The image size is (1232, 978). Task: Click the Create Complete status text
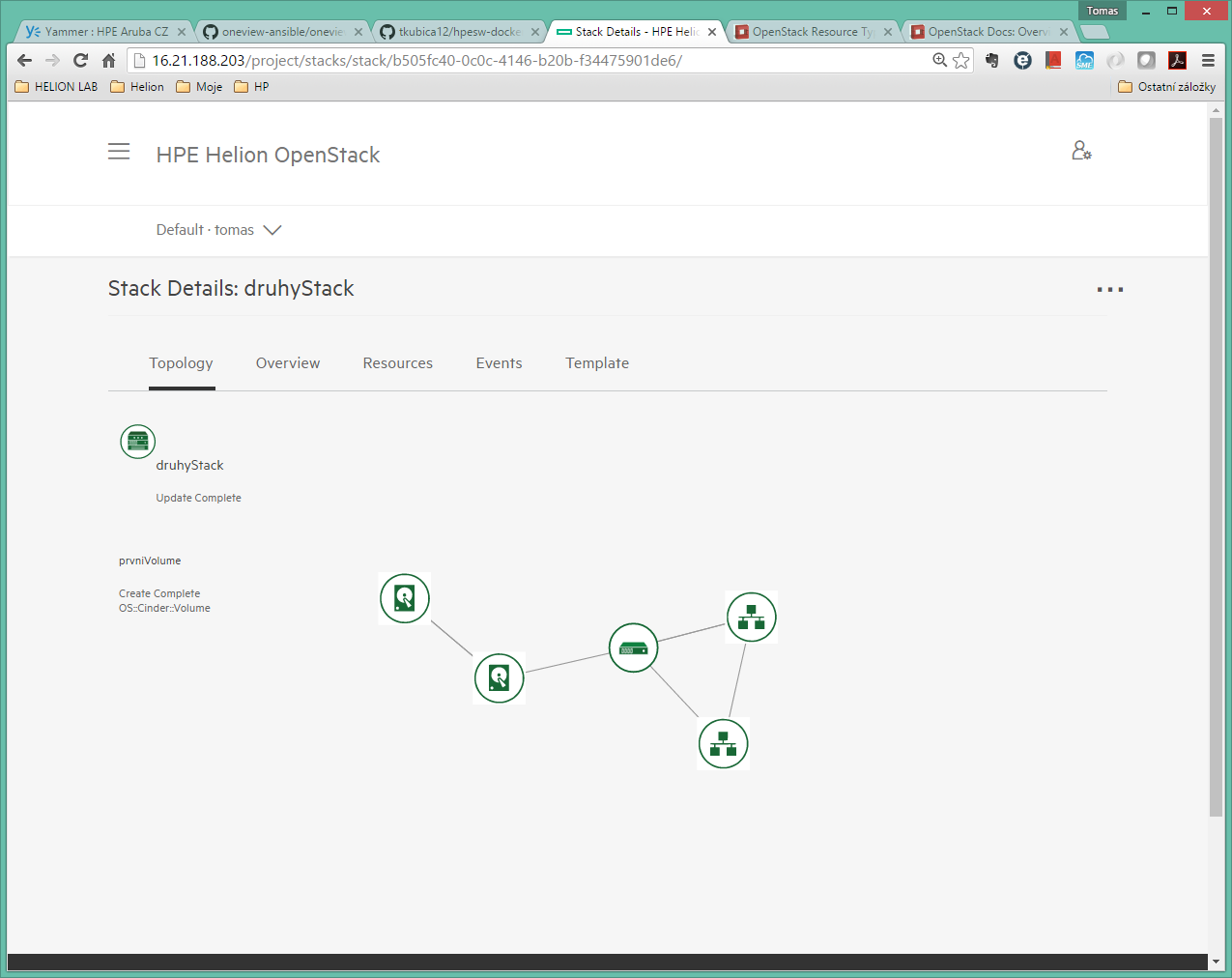[159, 593]
